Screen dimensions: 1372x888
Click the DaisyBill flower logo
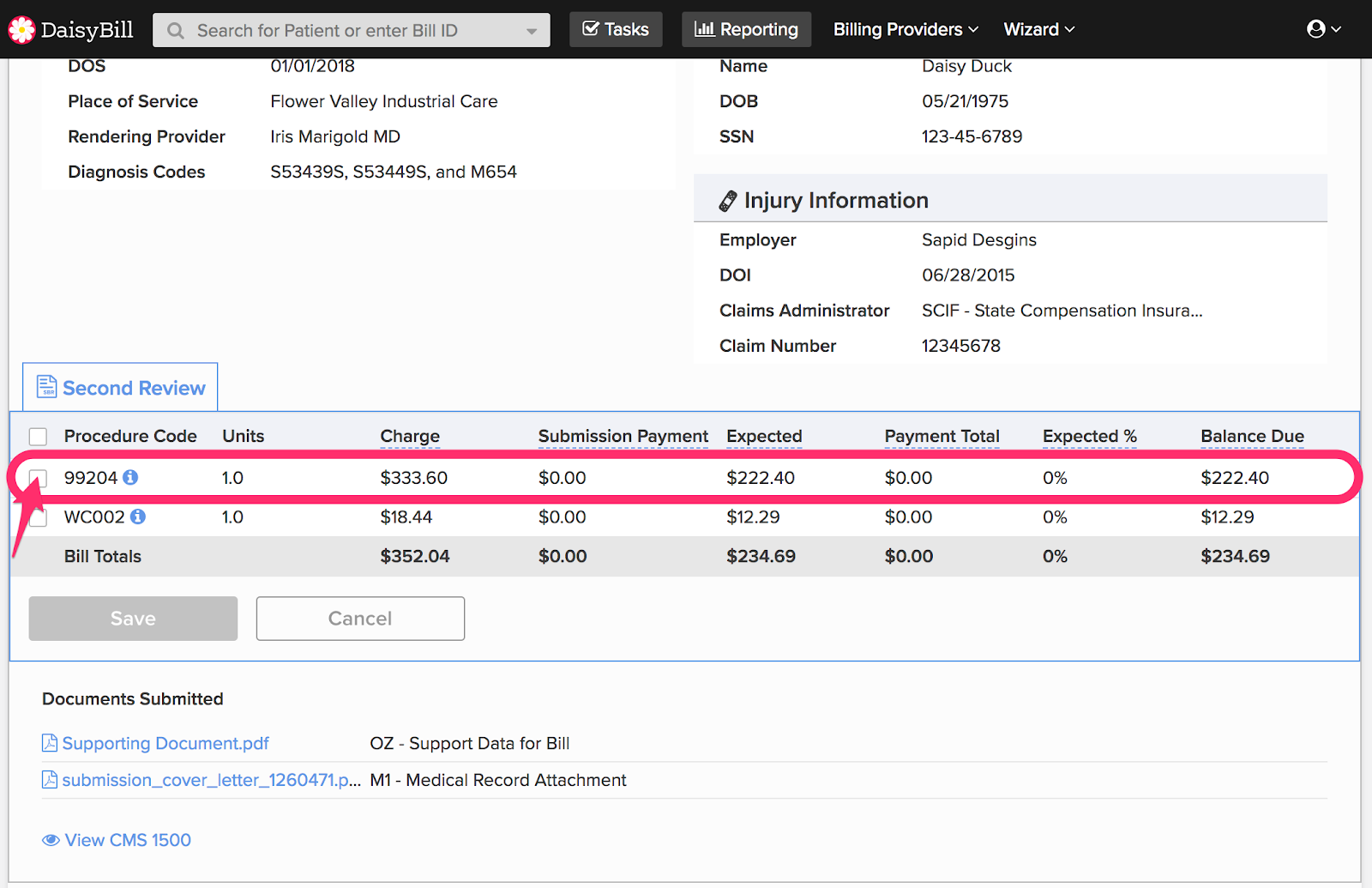pyautogui.click(x=21, y=30)
